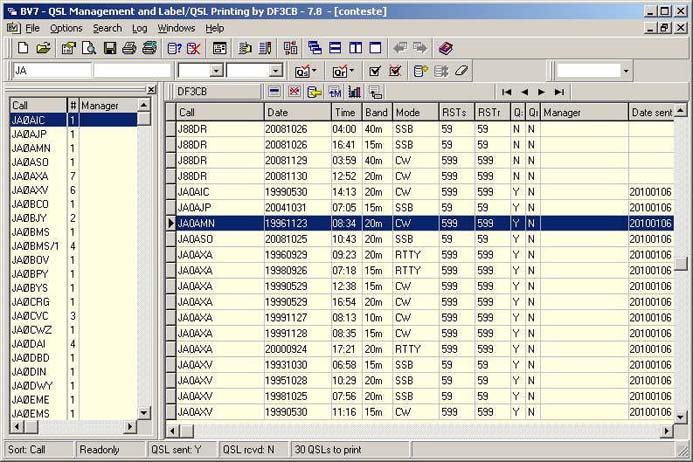Viewport: 693px width, 462px height.
Task: Click the Help book icon
Action: click(445, 48)
